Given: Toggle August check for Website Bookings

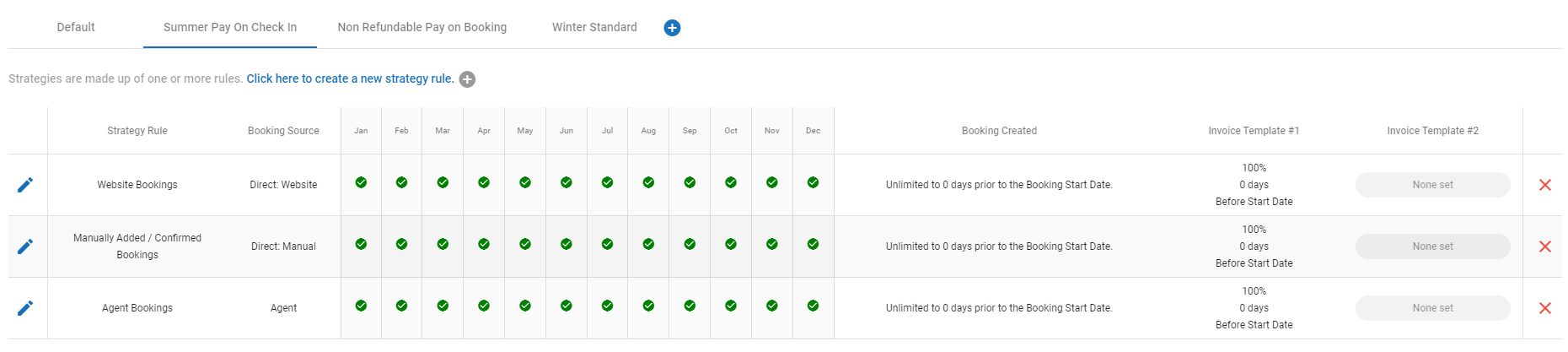Looking at the screenshot, I should tap(648, 182).
